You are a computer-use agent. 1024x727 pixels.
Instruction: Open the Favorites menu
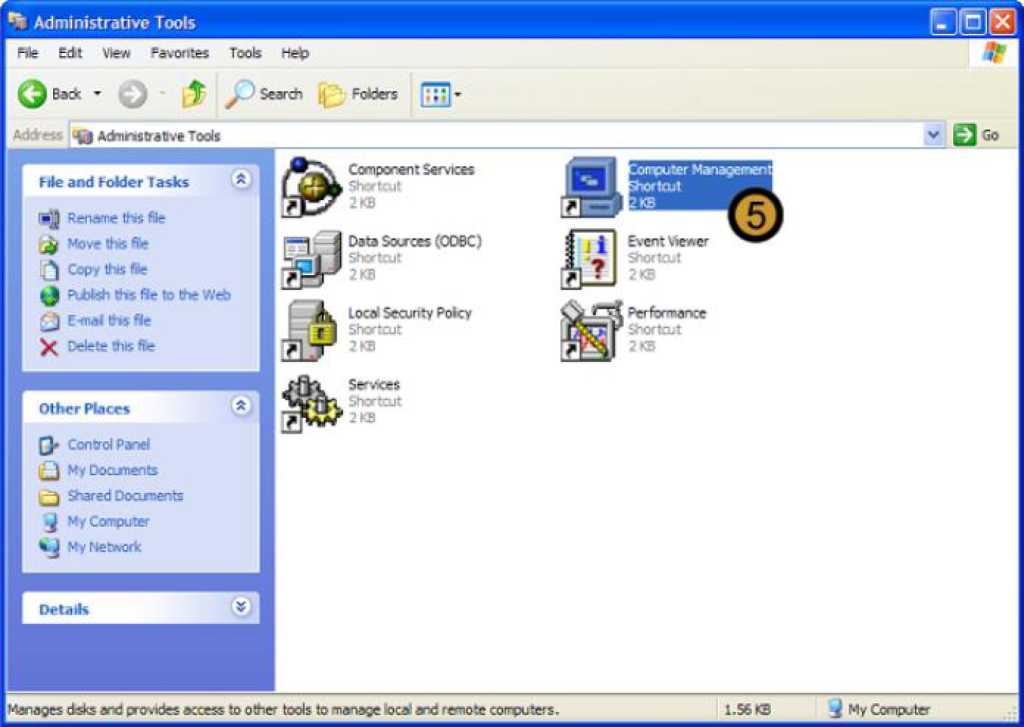(x=180, y=53)
